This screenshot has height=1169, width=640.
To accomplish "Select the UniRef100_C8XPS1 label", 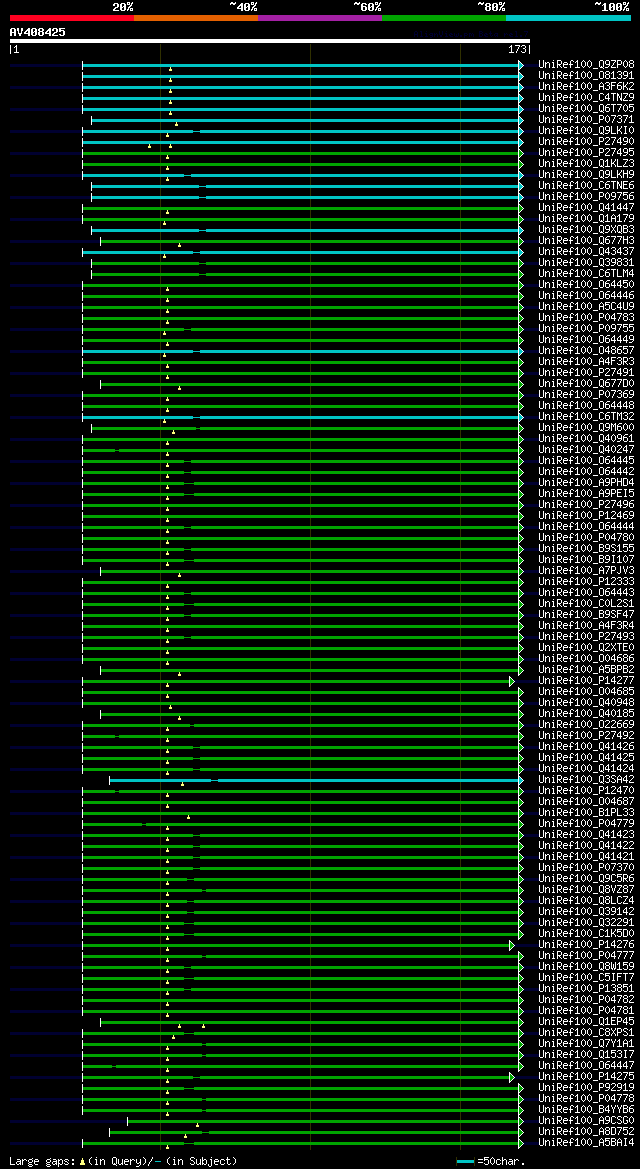I will tap(586, 1033).
